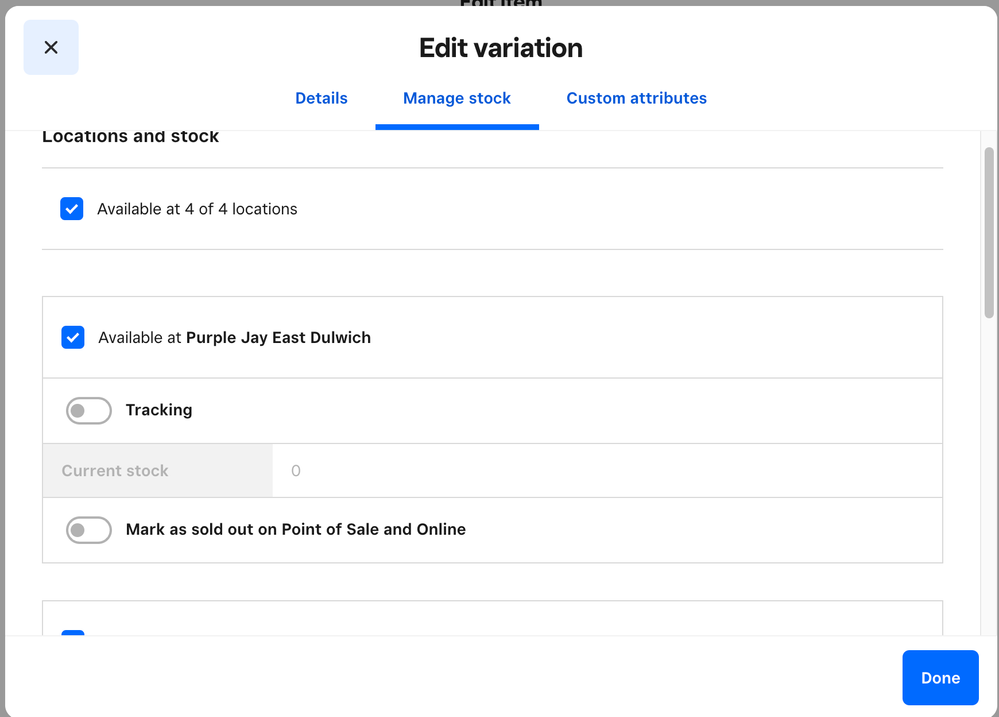Click the Locations and stock heading
Viewport: 999px width, 717px height.
[130, 137]
